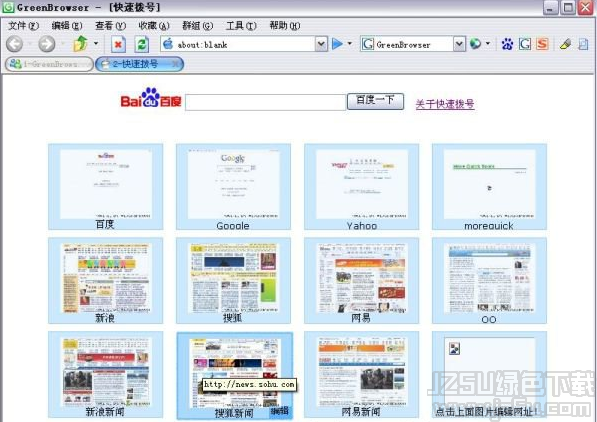
Task: Click the document page toolbar icon
Action: pyautogui.click(x=583, y=44)
